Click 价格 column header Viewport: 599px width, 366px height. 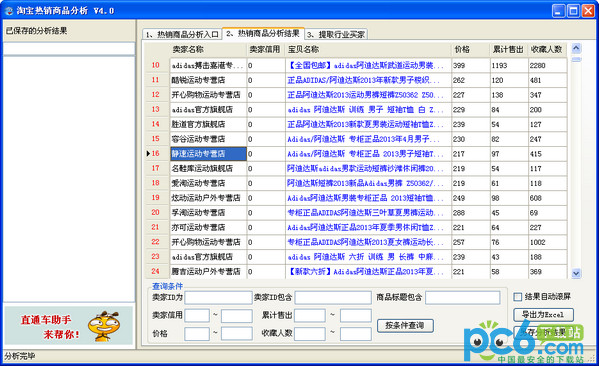point(471,49)
